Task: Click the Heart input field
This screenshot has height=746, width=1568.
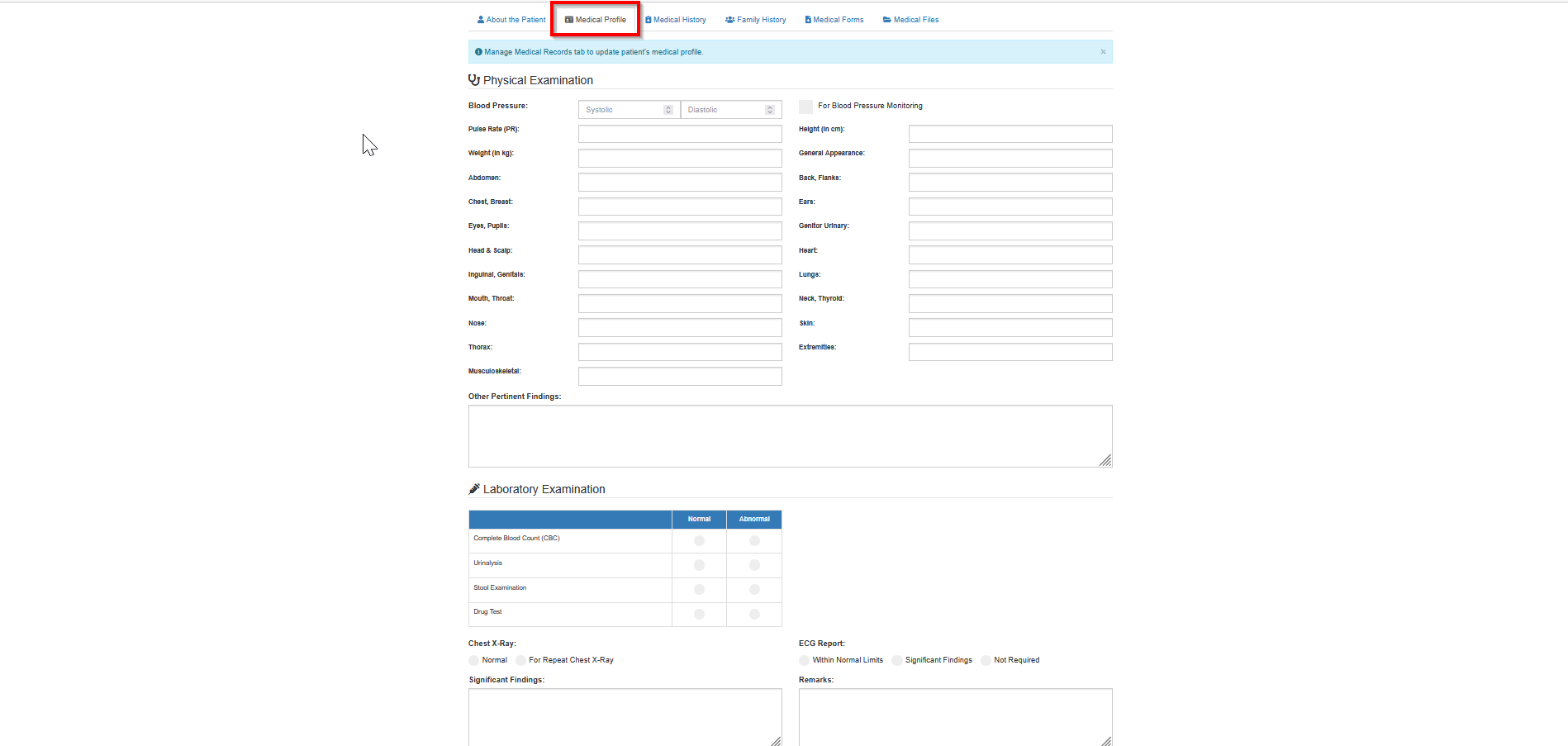Action: 1010,254
